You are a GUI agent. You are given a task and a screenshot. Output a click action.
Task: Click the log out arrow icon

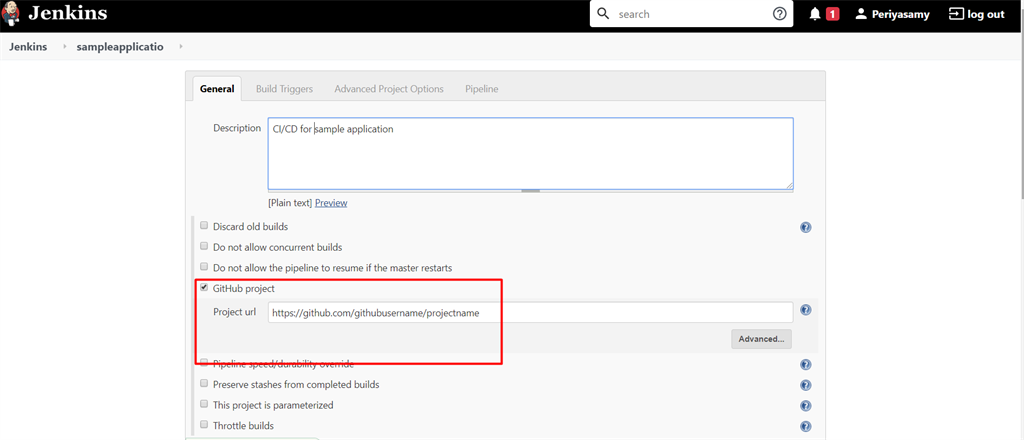955,14
